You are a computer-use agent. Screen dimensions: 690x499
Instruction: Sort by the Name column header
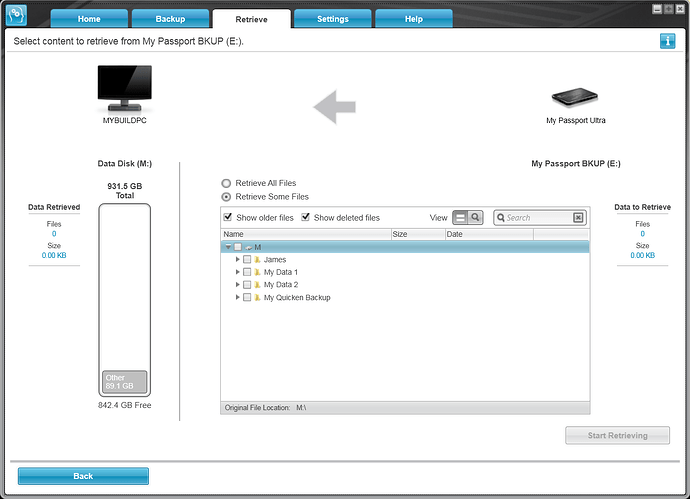tap(306, 234)
